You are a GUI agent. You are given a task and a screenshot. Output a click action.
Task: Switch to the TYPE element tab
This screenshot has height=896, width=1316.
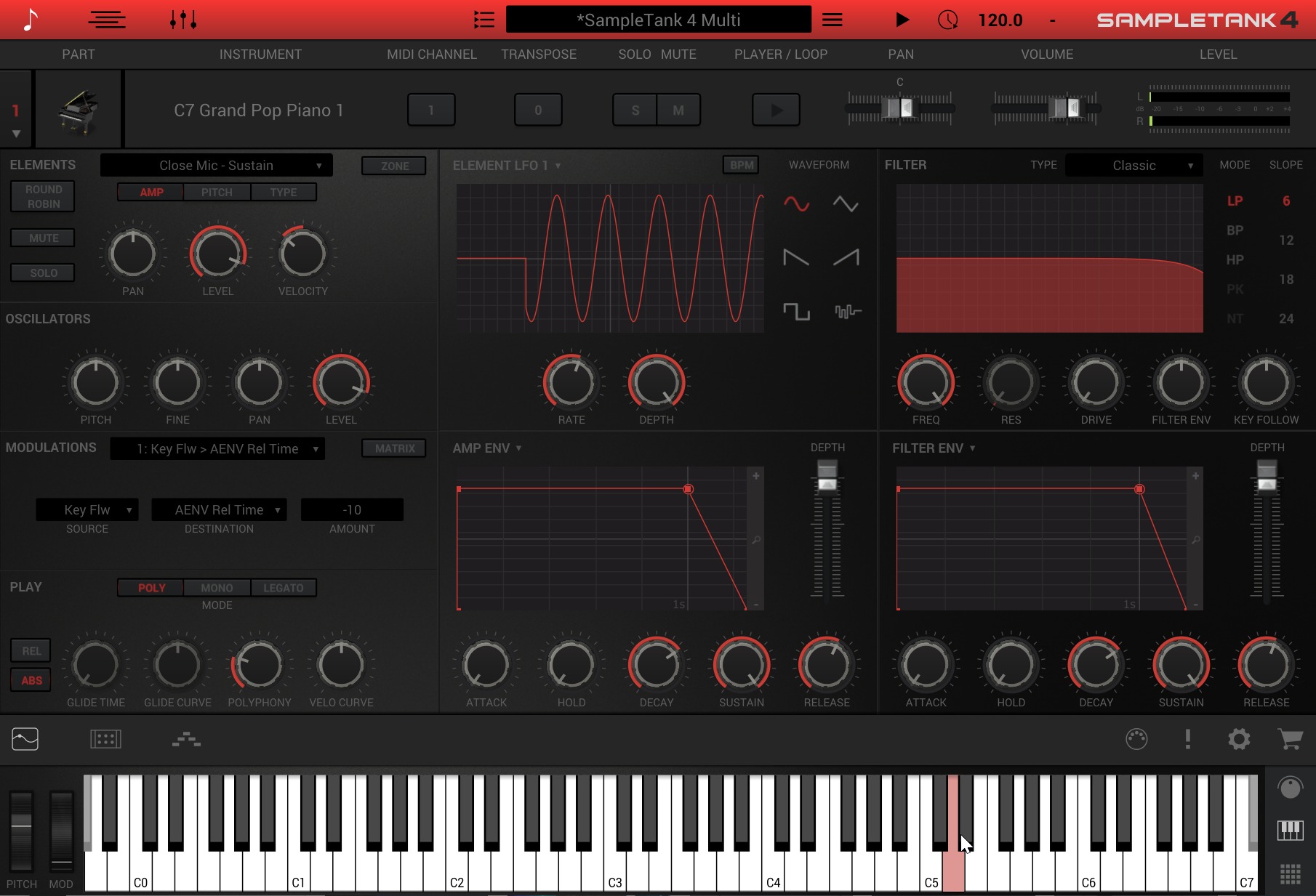pos(284,193)
